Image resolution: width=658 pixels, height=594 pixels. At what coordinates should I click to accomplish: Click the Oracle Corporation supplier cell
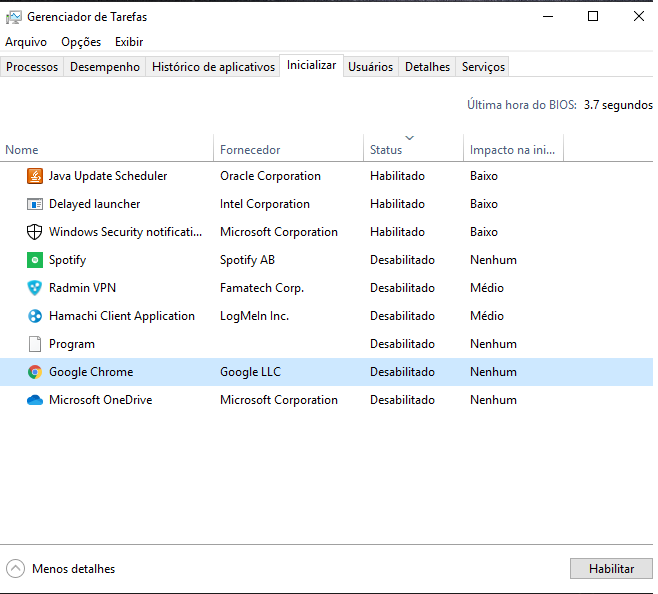click(x=270, y=176)
